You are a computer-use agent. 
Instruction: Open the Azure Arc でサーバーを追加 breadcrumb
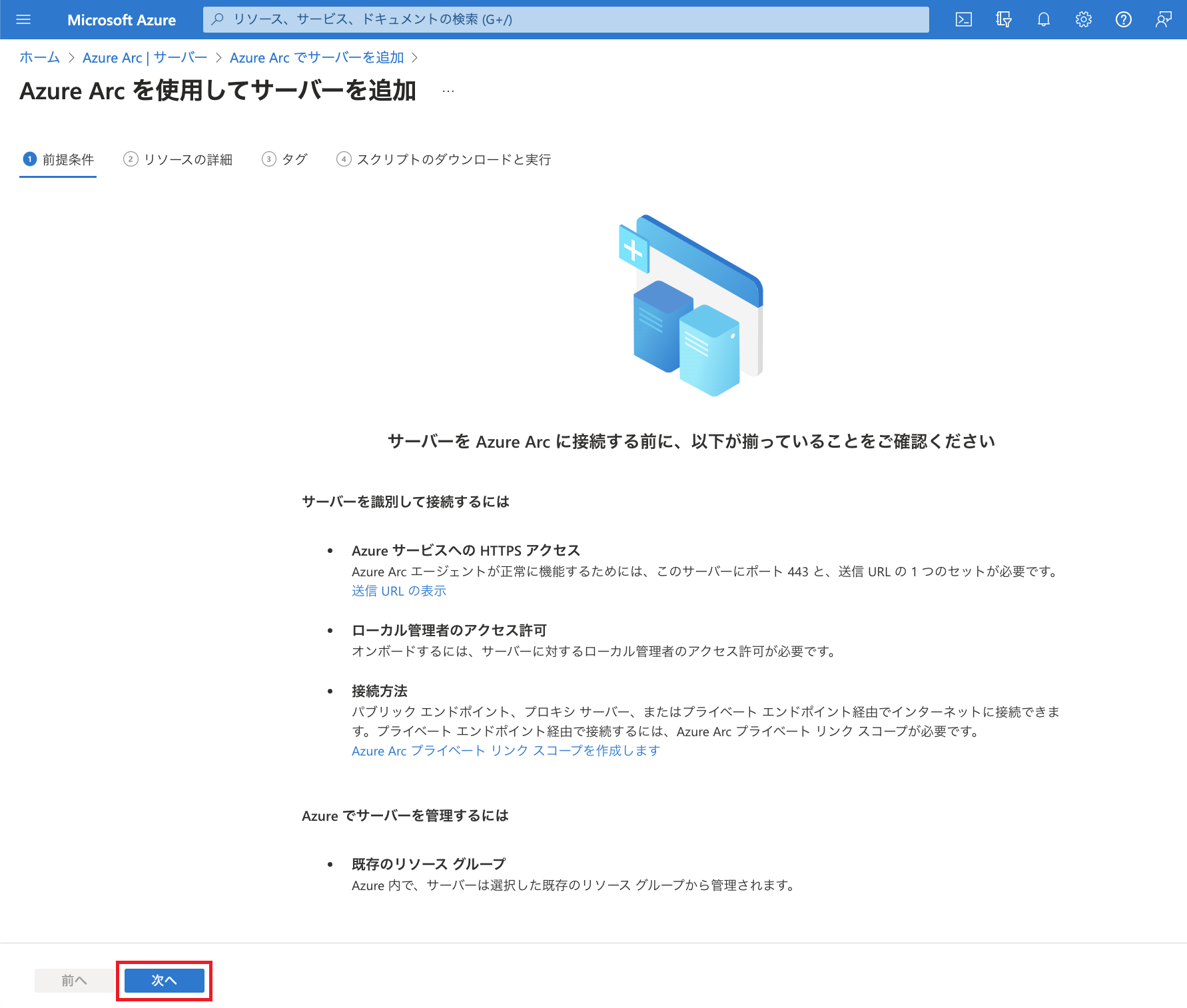click(x=317, y=58)
